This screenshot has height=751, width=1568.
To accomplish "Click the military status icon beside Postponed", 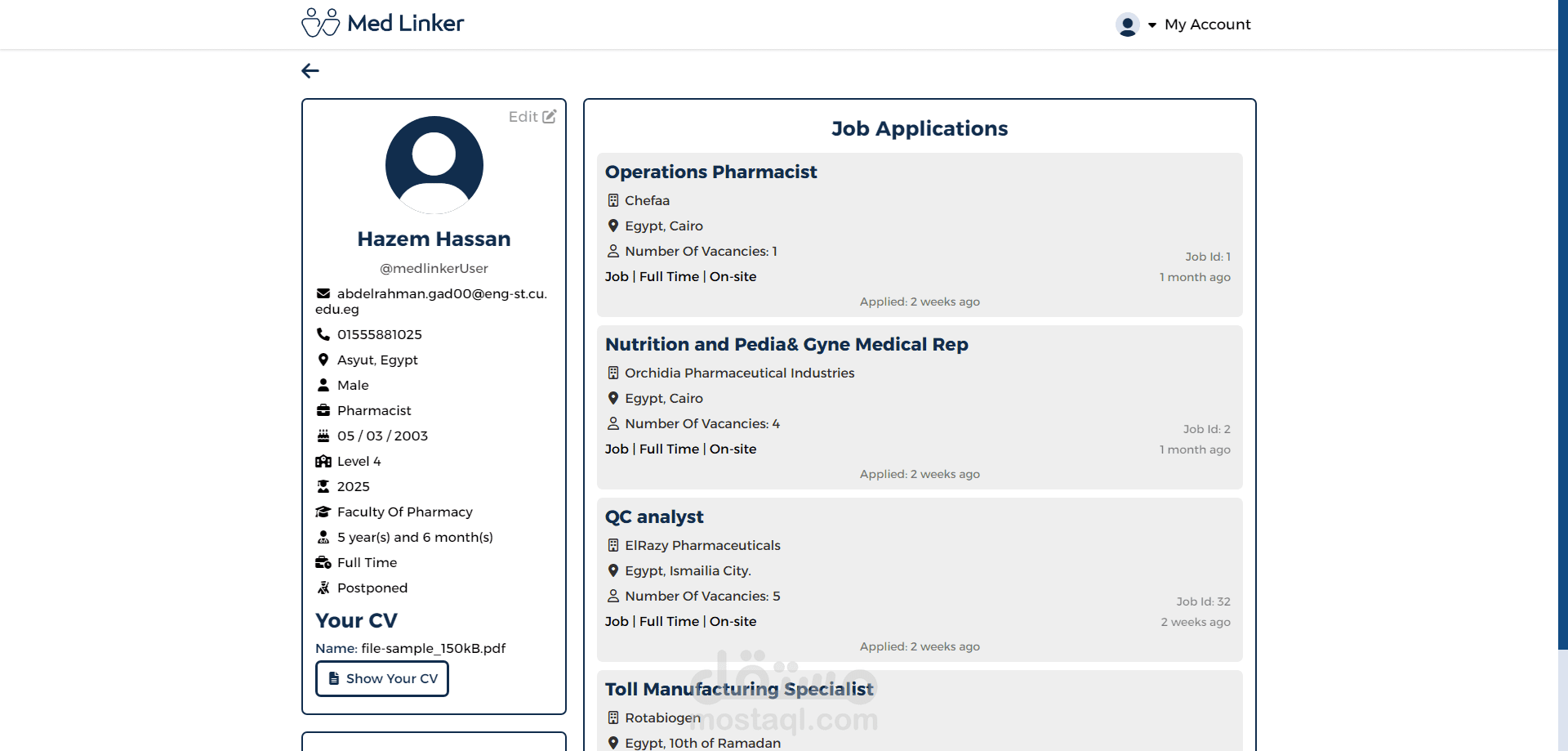I will [x=323, y=588].
